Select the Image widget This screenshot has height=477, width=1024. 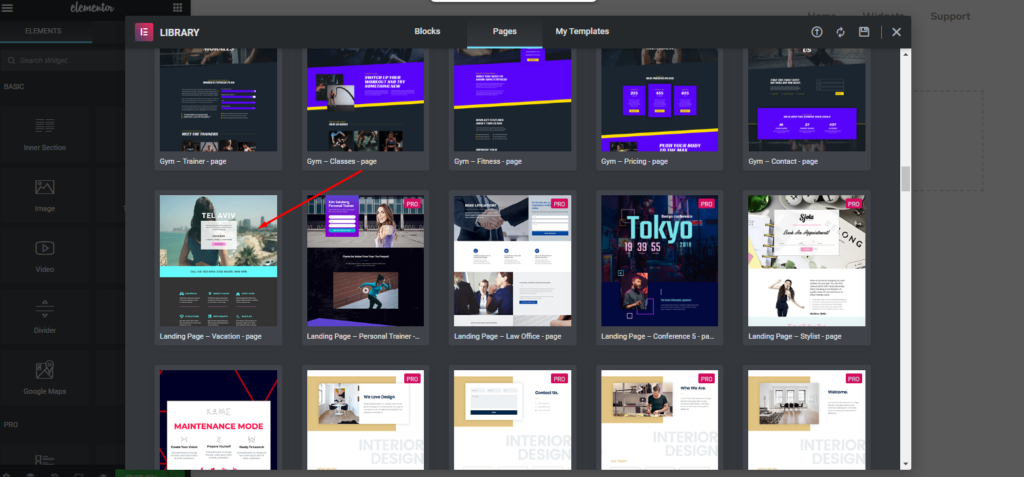tap(44, 195)
